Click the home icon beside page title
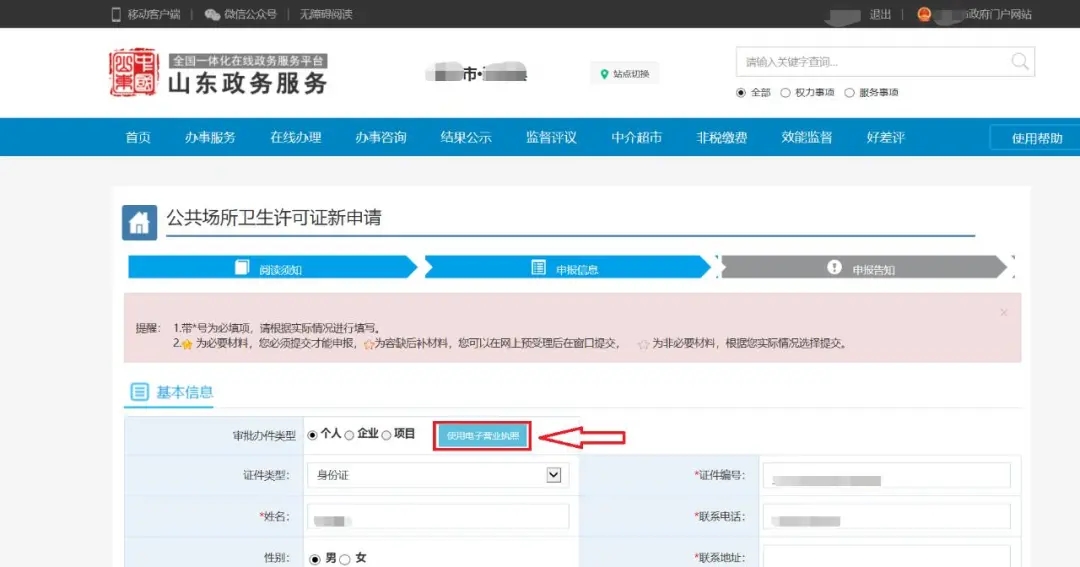The width and height of the screenshot is (1080, 567). (139, 222)
